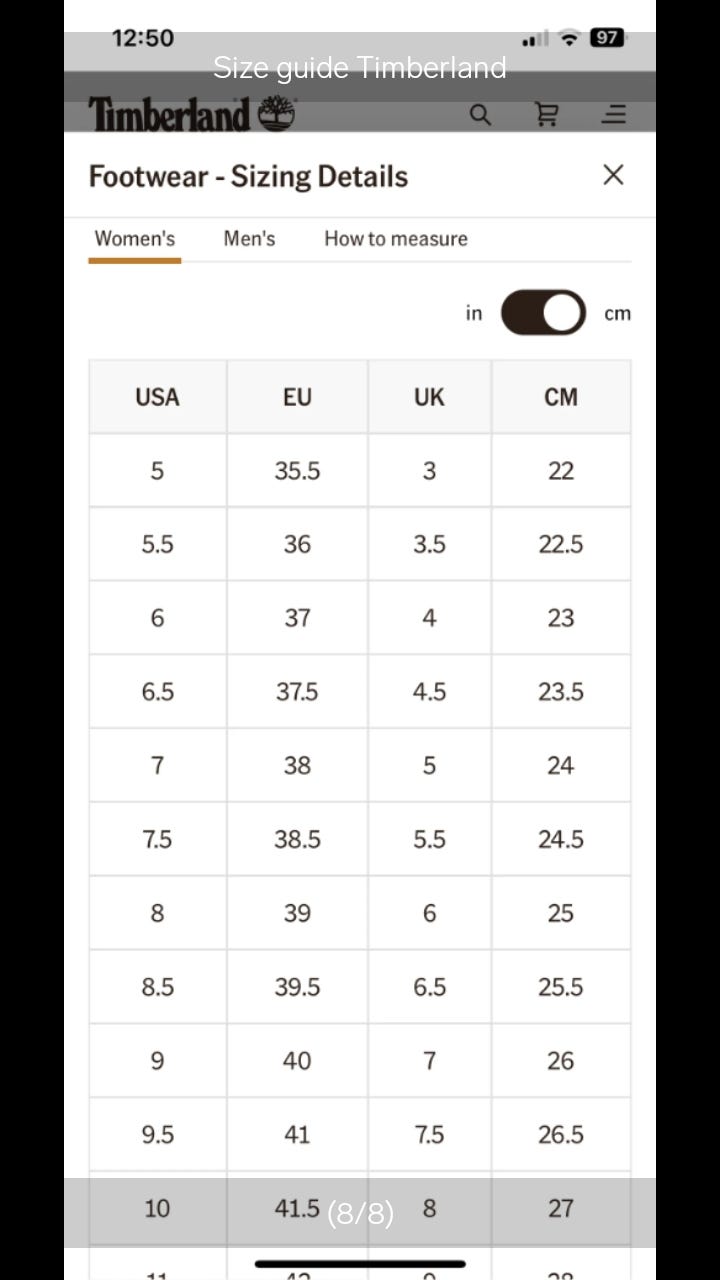Viewport: 720px width, 1280px height.
Task: Select the Women's tab
Action: tap(135, 239)
